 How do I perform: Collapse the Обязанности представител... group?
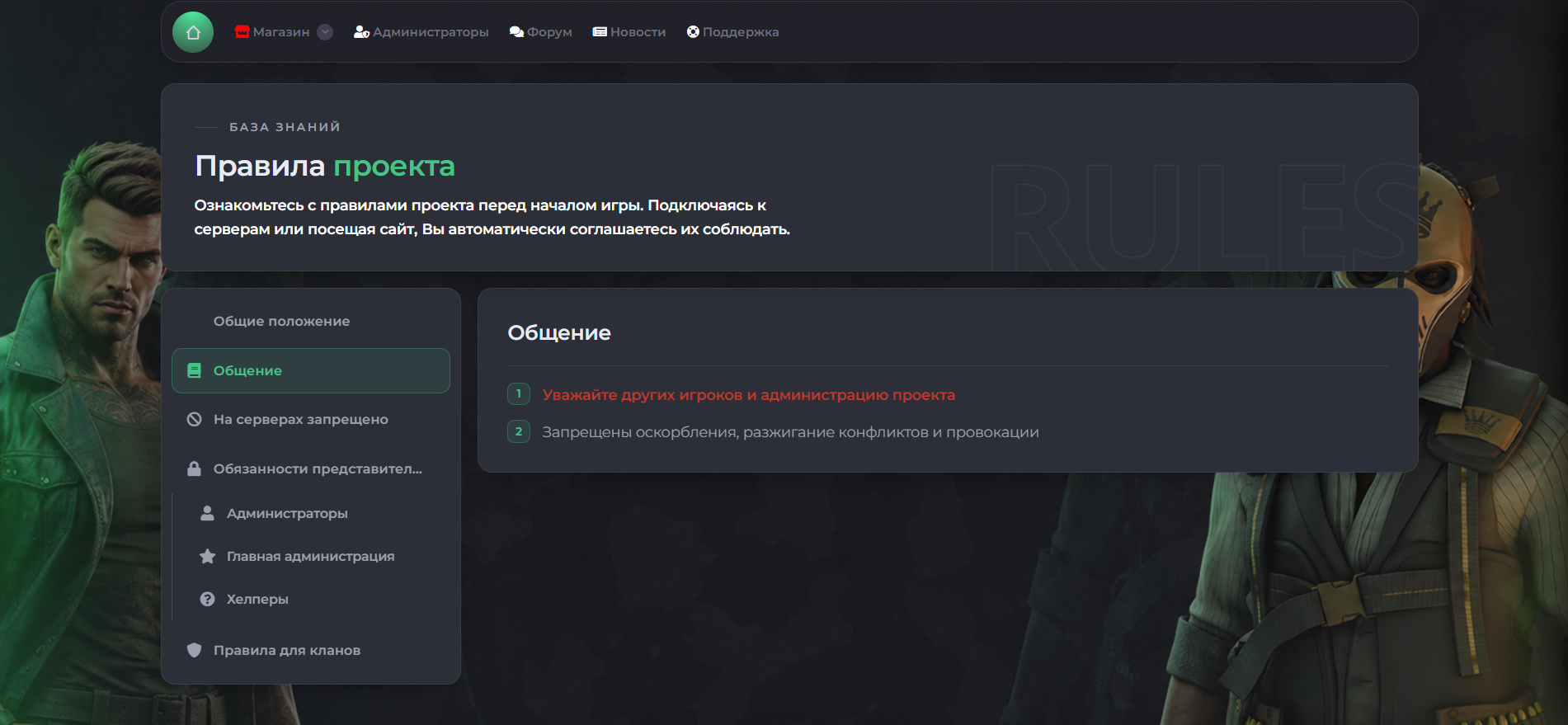(311, 468)
